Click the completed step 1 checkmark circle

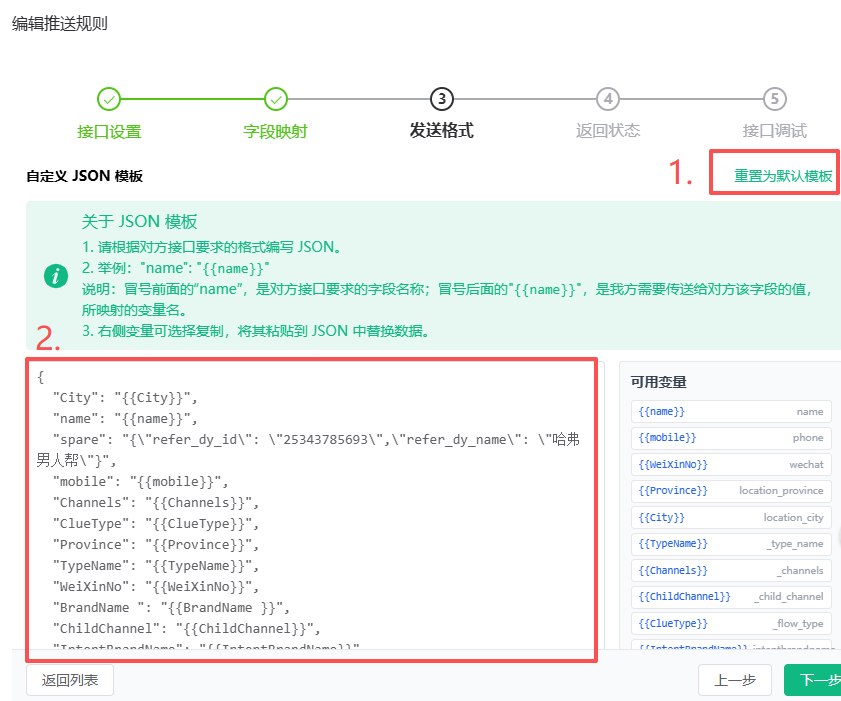tap(109, 99)
